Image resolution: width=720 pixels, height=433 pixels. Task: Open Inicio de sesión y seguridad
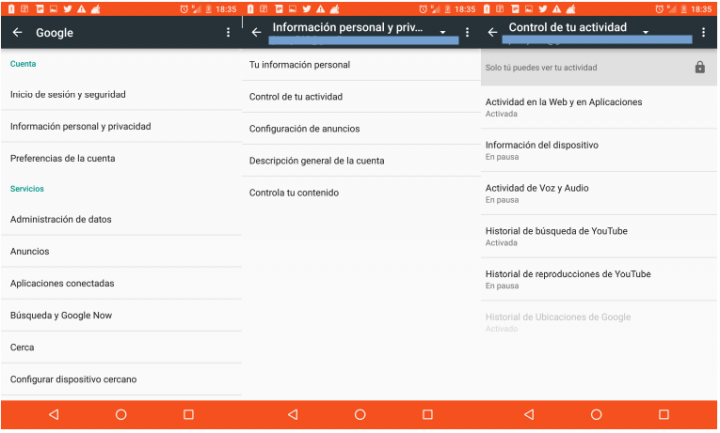[121, 95]
